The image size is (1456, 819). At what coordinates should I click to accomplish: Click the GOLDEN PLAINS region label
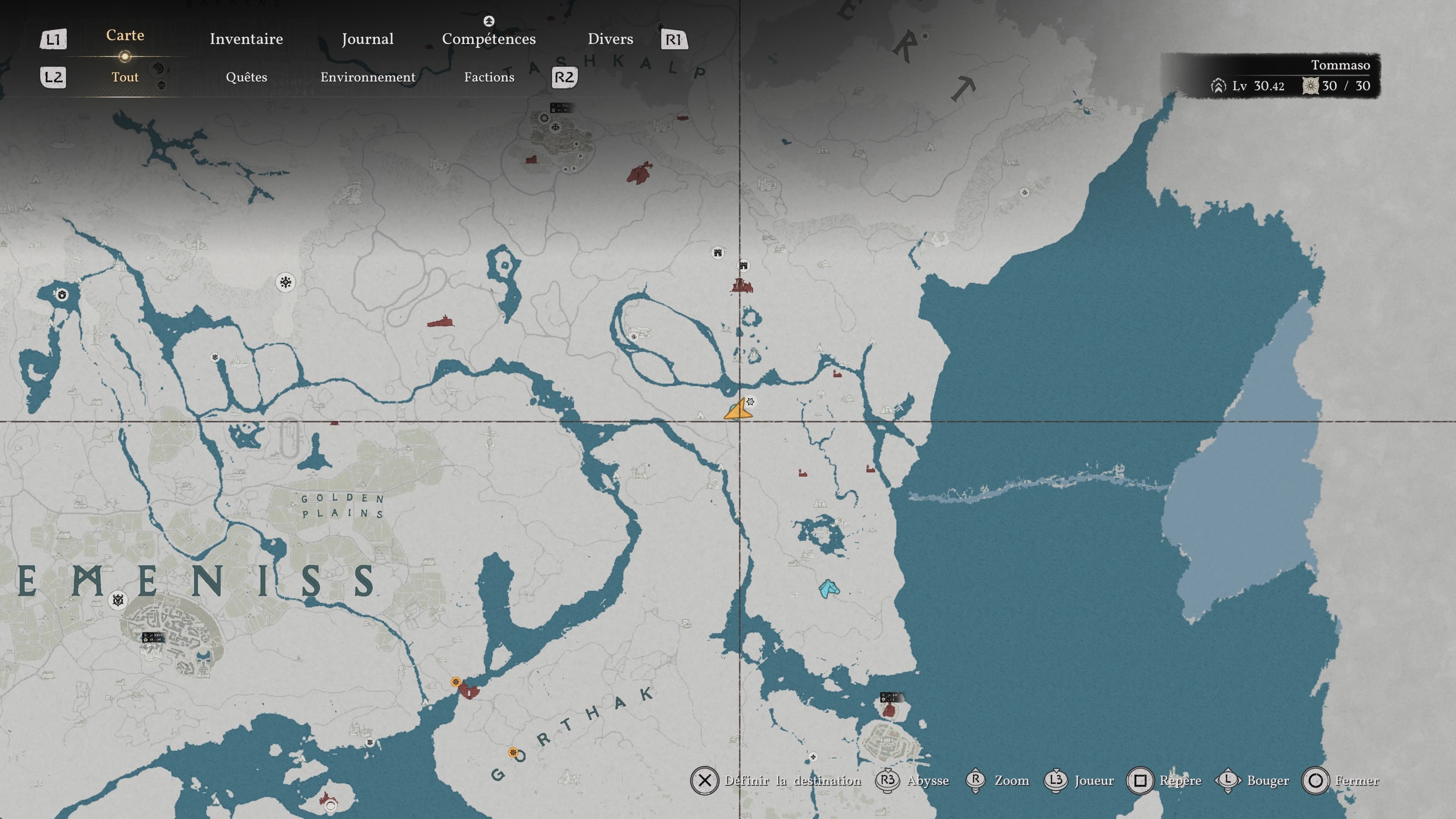(342, 506)
